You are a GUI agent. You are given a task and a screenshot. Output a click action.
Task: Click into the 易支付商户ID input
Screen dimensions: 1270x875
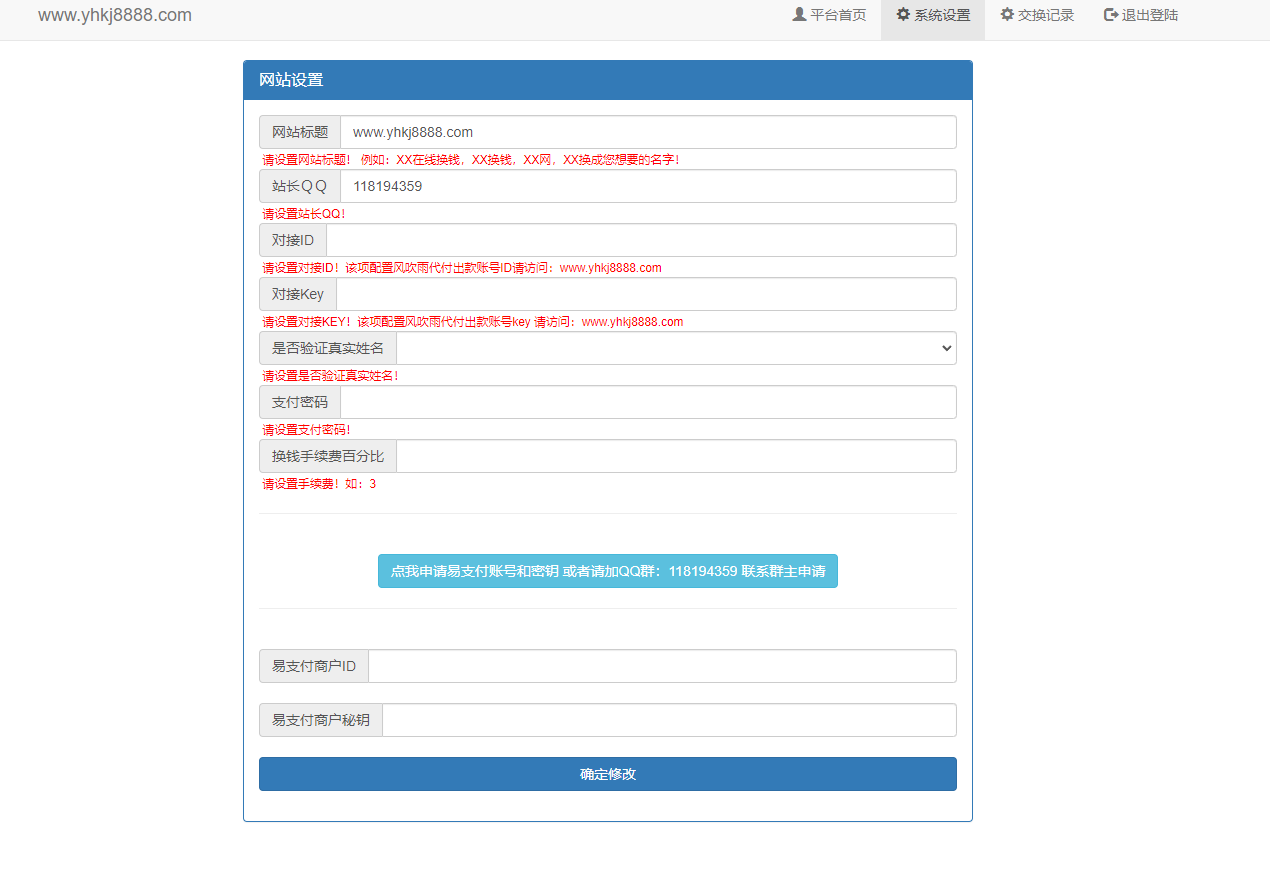click(662, 666)
